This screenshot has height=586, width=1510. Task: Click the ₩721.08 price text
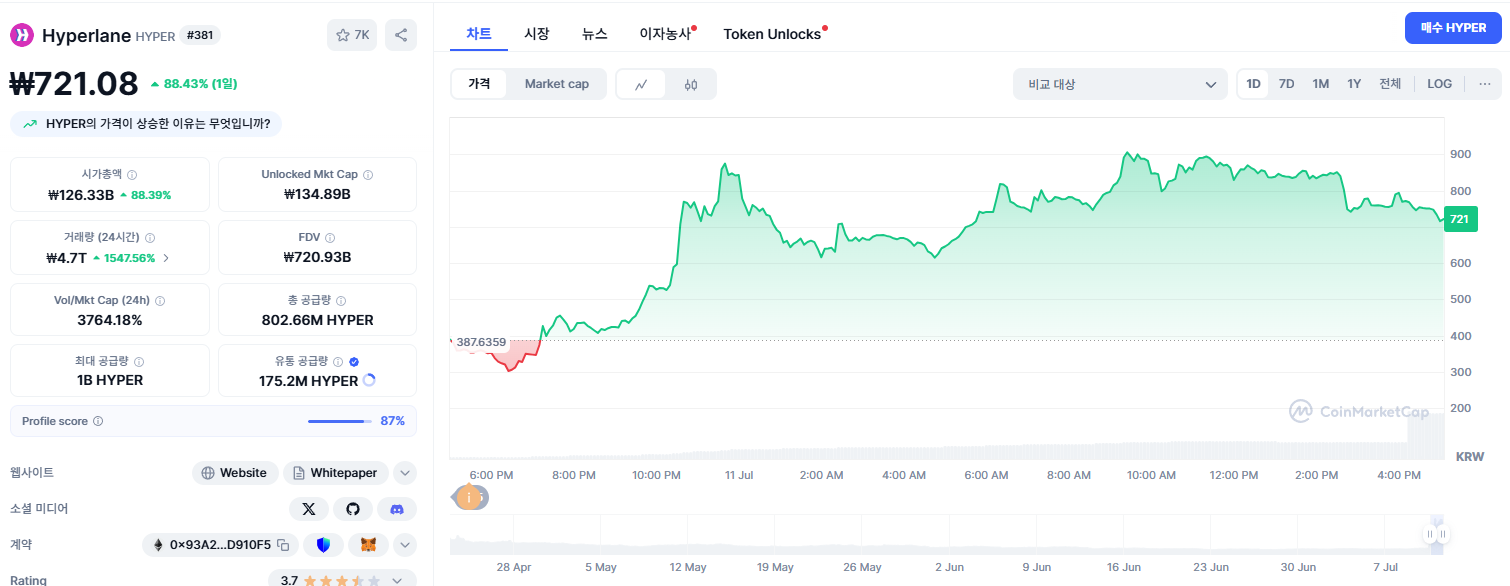[74, 84]
